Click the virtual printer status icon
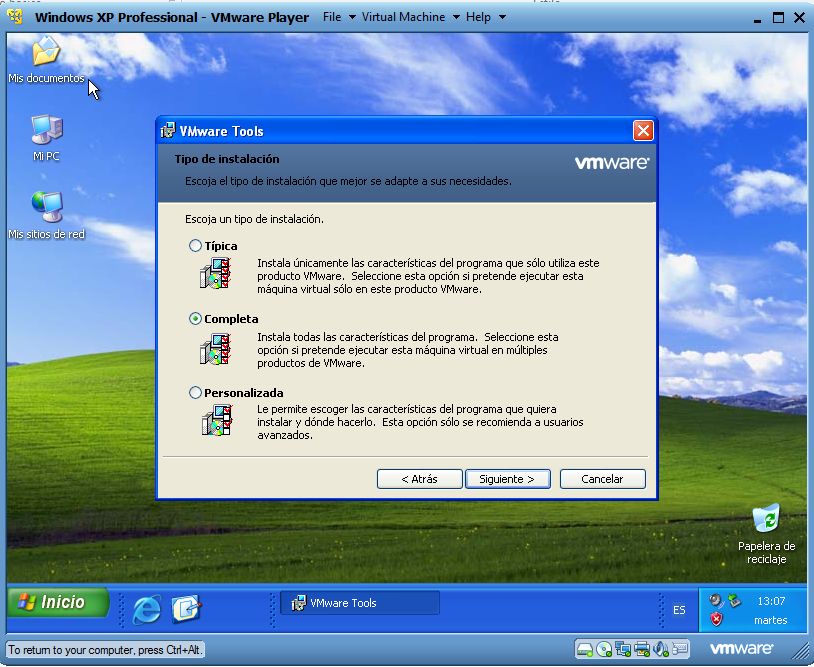Viewport: 814px width, 667px height. click(641, 648)
